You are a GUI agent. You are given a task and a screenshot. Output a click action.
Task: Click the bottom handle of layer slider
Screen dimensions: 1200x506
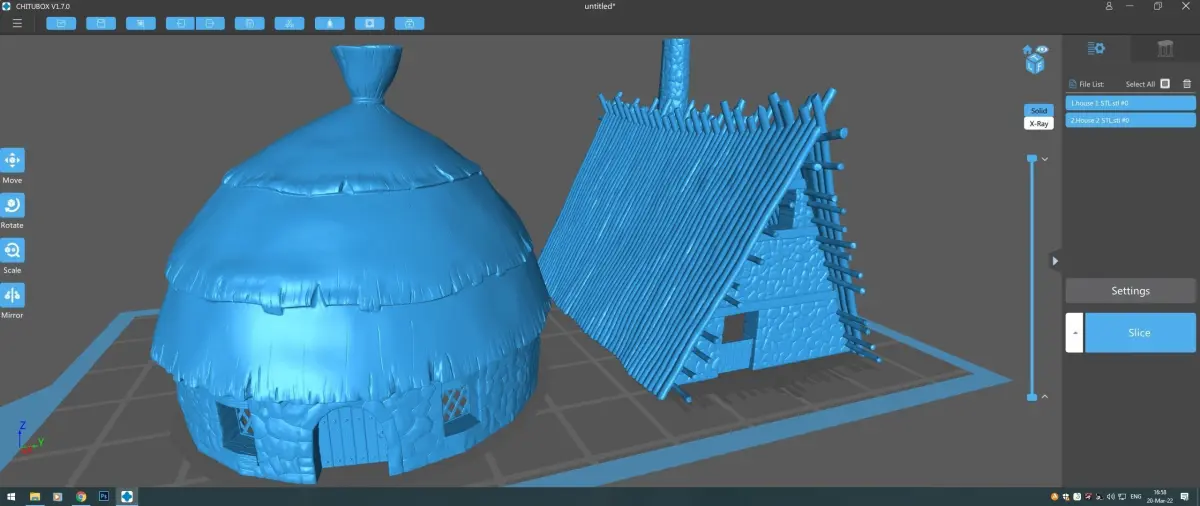tap(1032, 397)
